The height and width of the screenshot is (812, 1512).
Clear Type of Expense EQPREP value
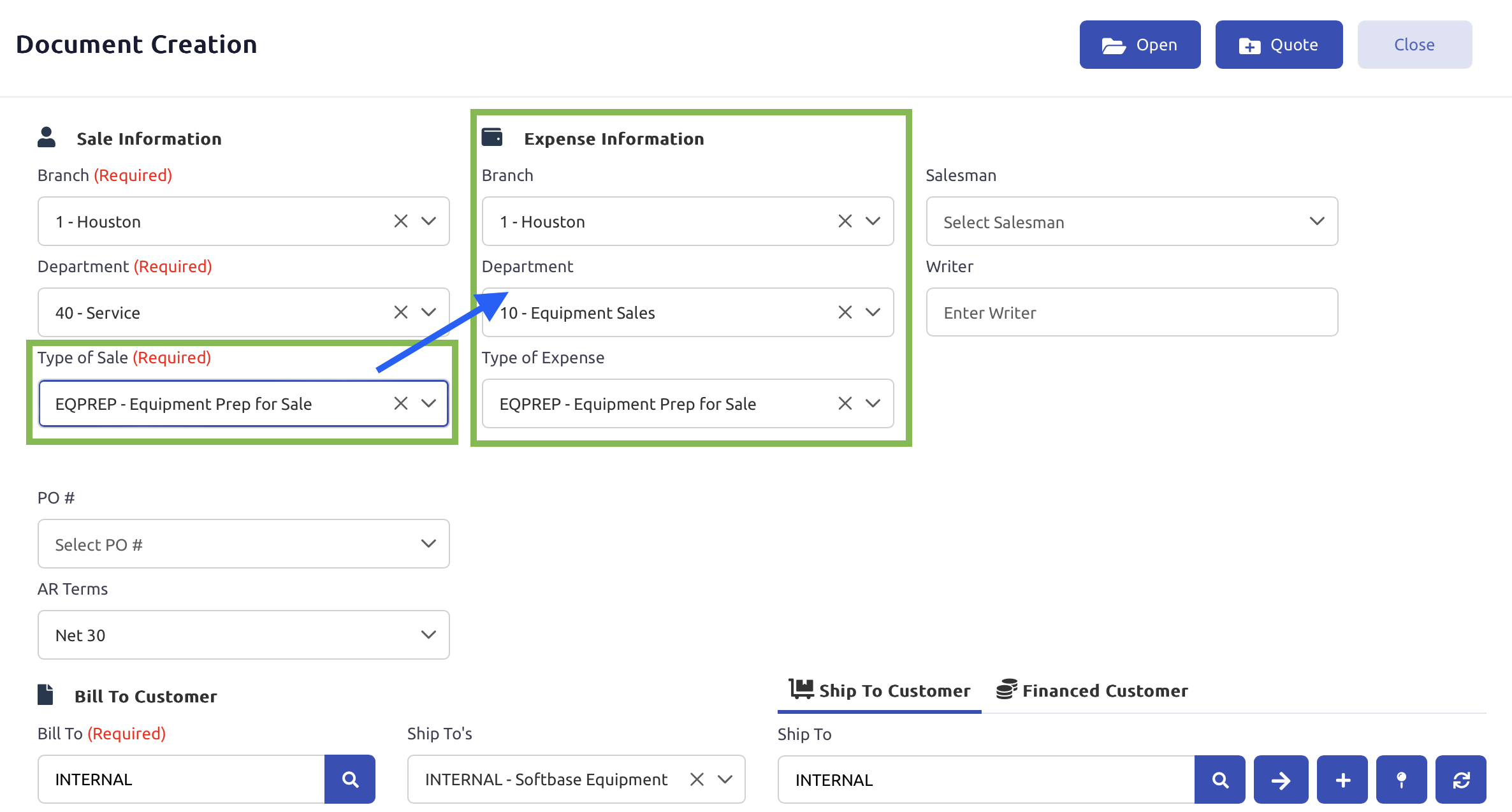tap(845, 403)
